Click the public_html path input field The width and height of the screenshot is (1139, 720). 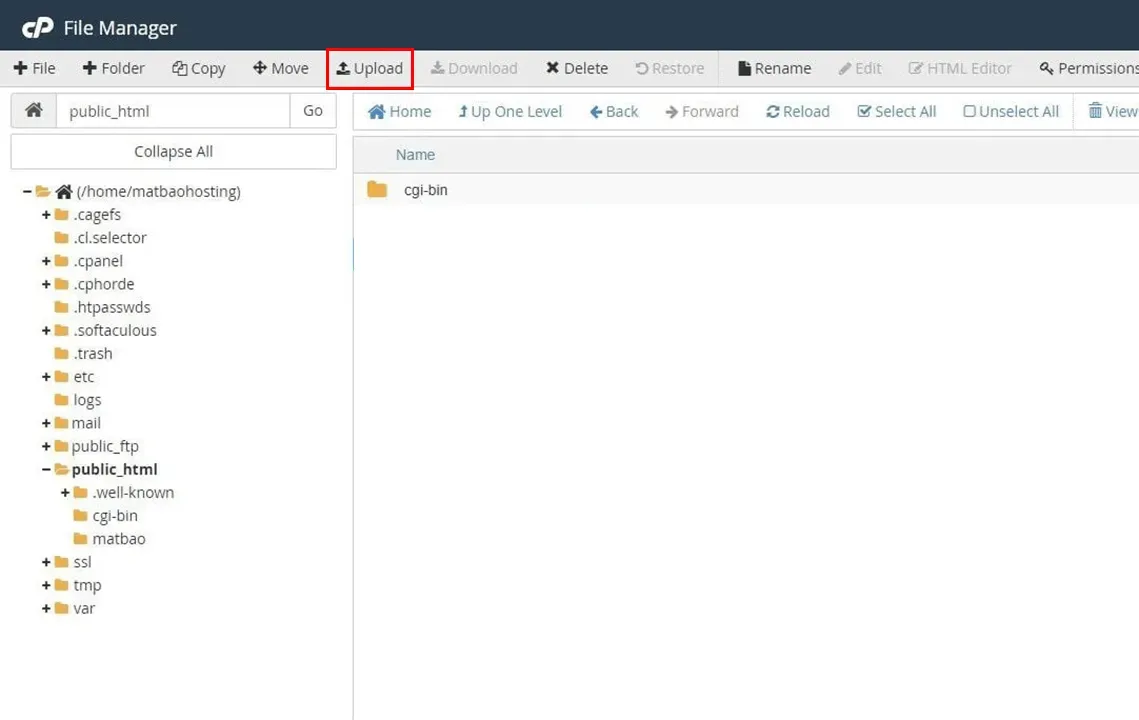173,110
